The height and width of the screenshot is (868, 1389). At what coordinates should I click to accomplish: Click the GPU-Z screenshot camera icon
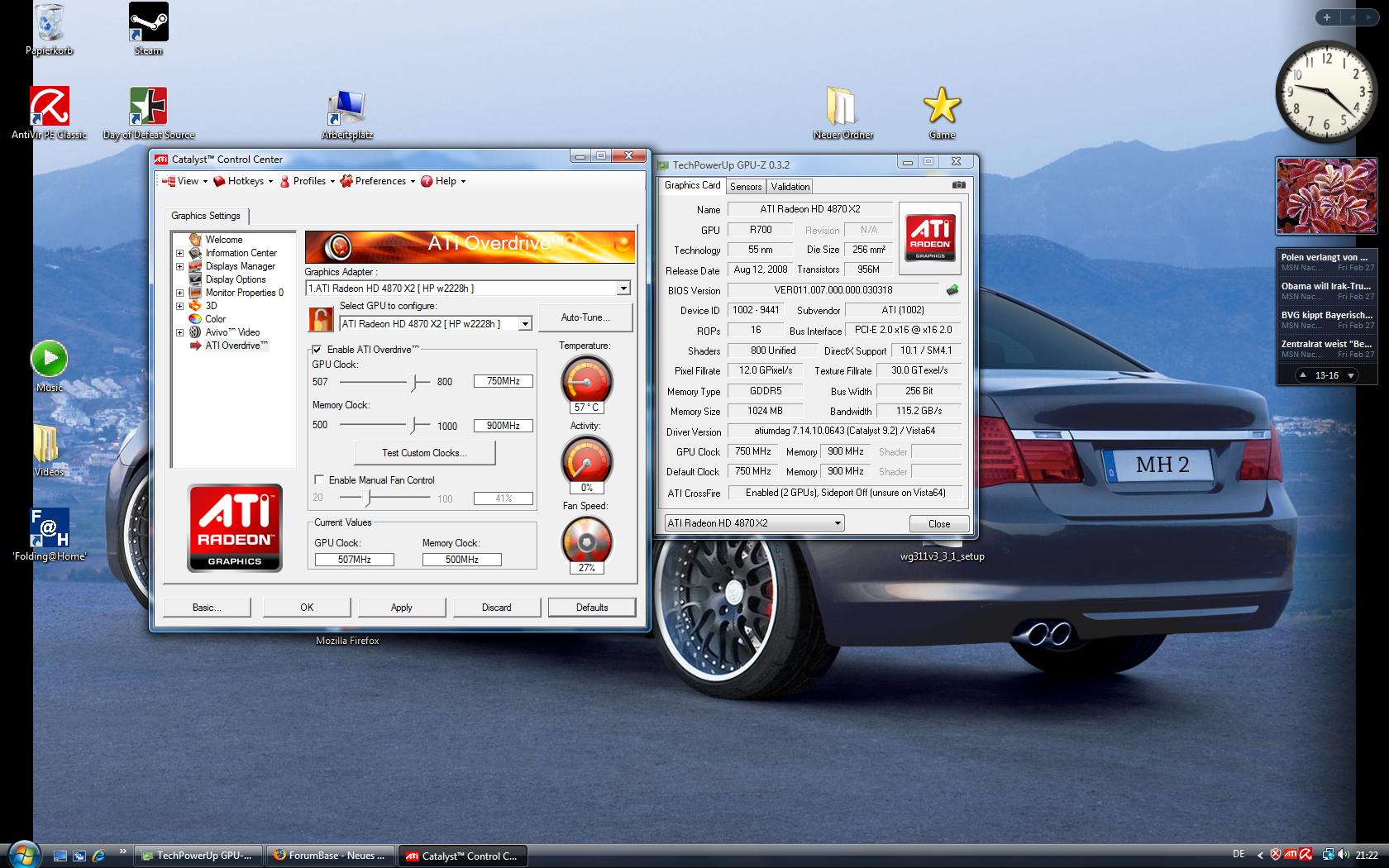(958, 185)
